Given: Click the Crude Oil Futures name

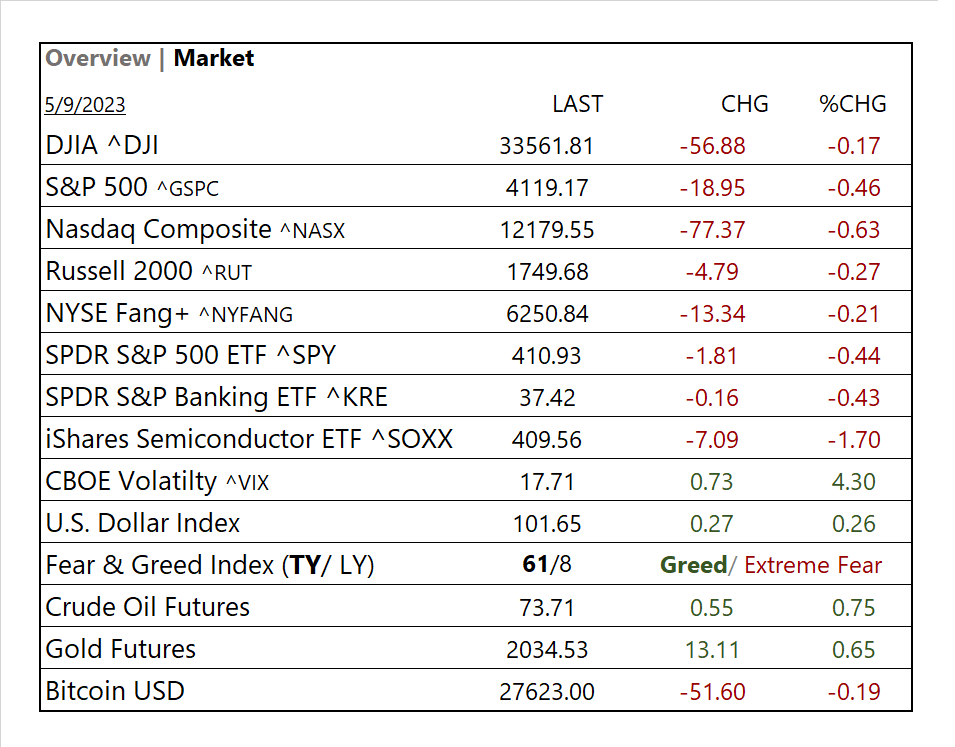Looking at the screenshot, I should click(x=148, y=608).
